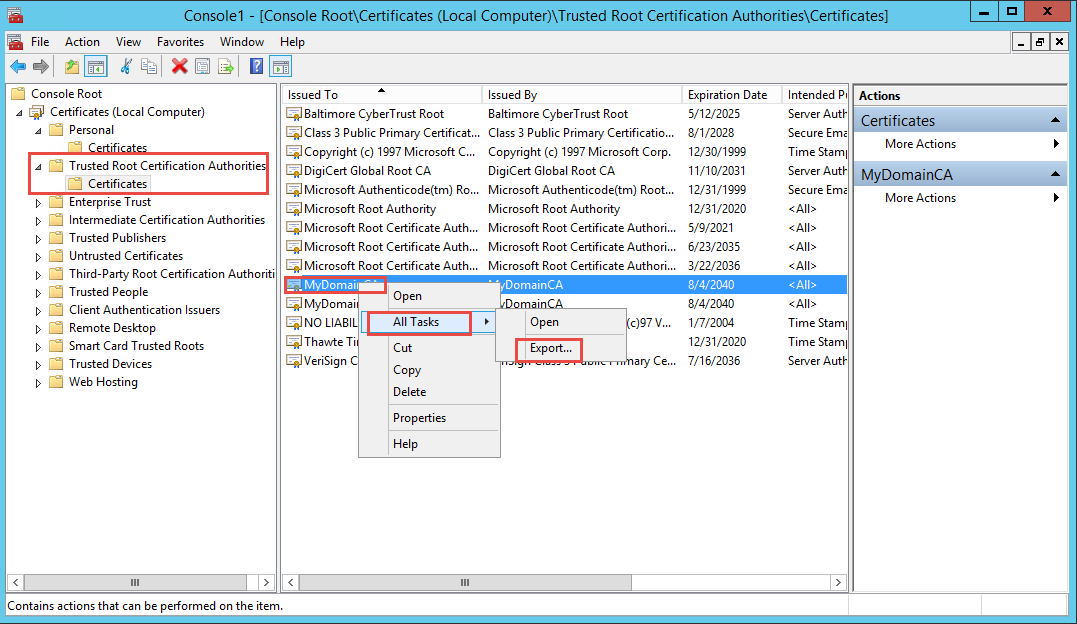Select the Client Authentication Issuers tree item
This screenshot has width=1077, height=624.
point(144,310)
